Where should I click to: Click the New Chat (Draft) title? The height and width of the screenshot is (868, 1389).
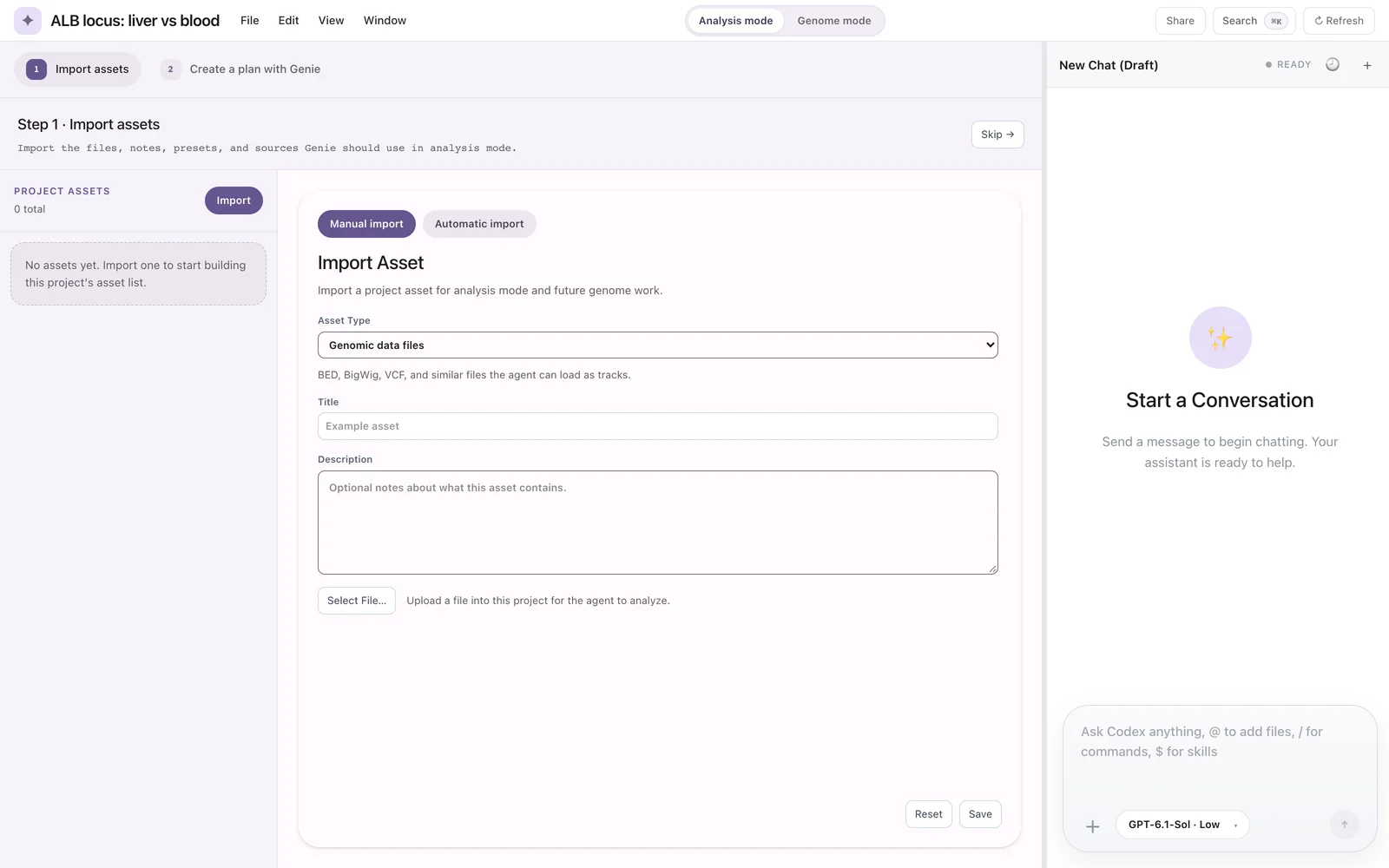pyautogui.click(x=1109, y=65)
